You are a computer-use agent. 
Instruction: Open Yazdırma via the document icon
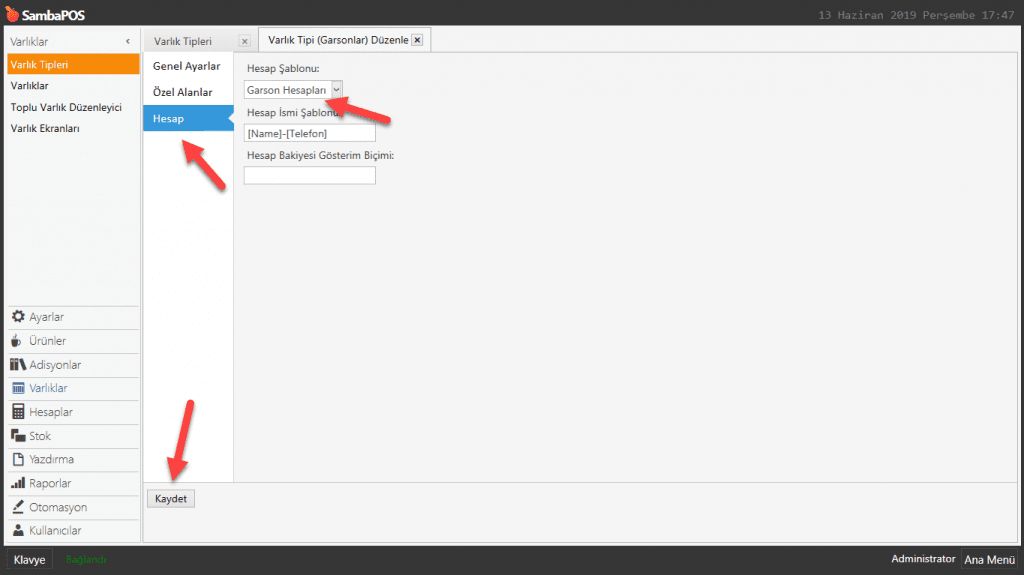click(x=18, y=460)
